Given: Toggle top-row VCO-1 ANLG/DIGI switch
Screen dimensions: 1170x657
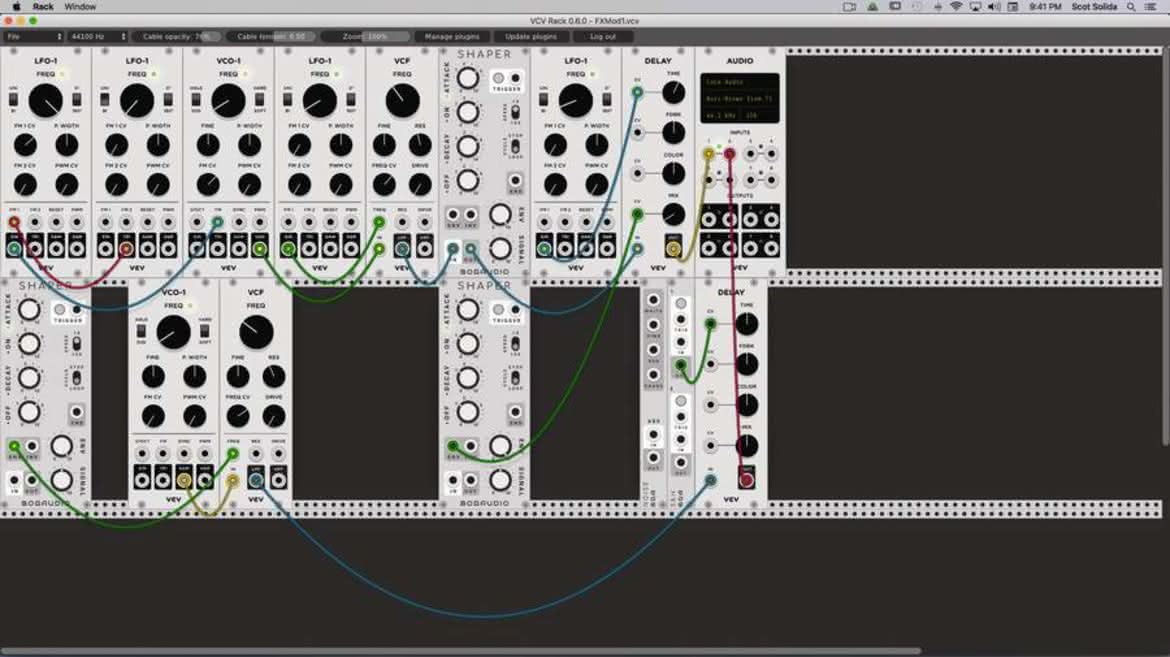Looking at the screenshot, I should click(195, 99).
